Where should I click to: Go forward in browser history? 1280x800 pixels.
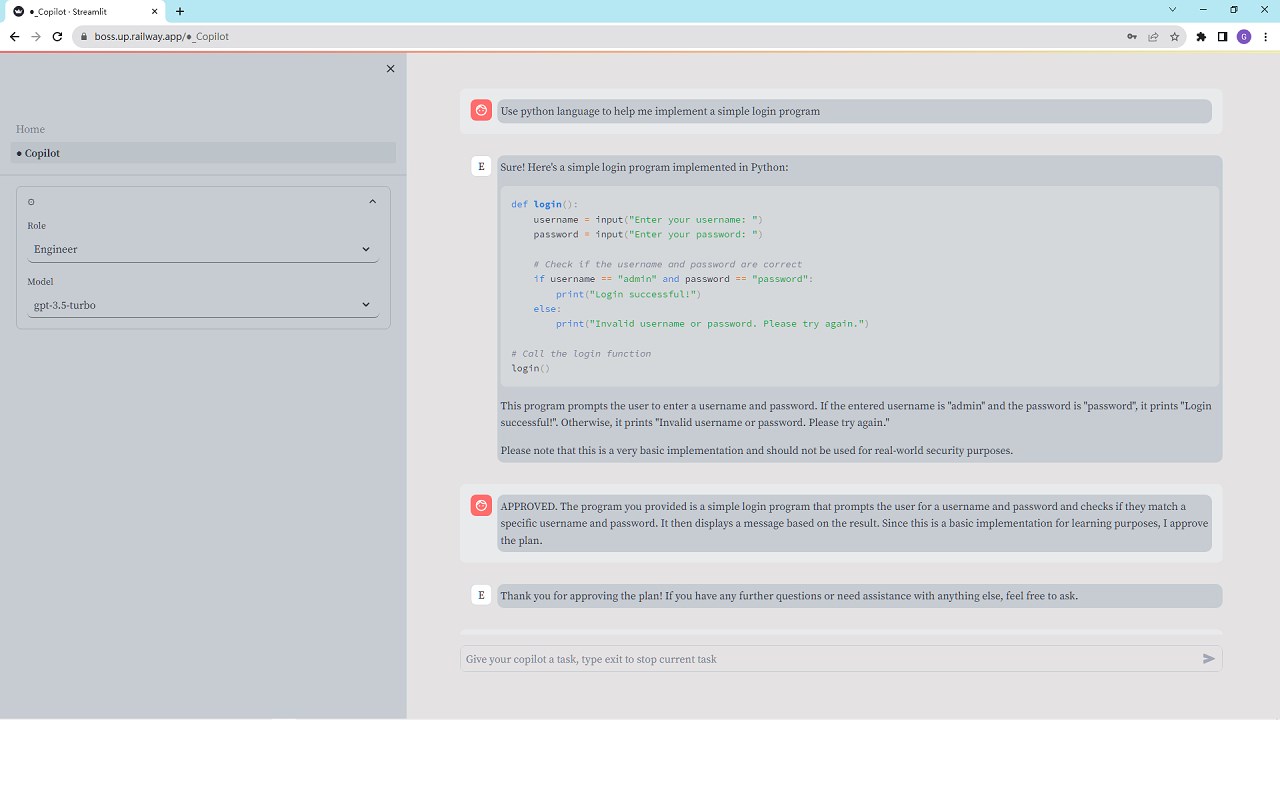coord(36,37)
